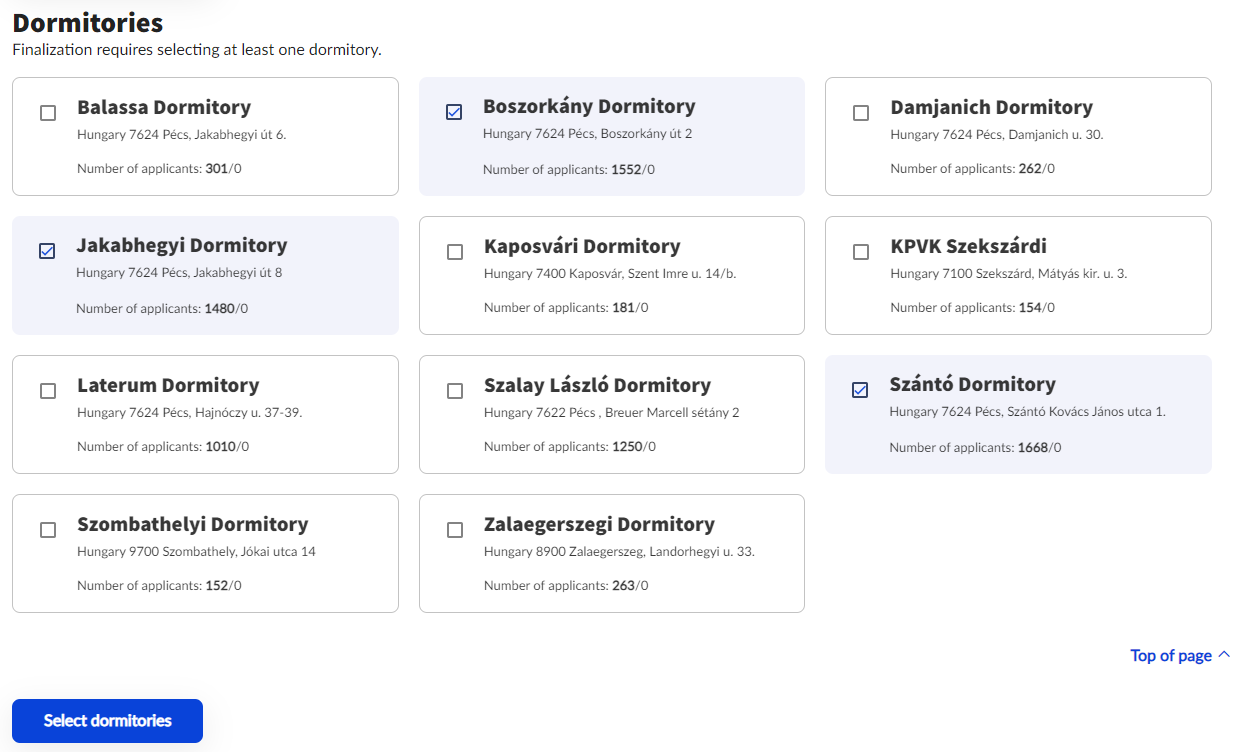Click the Select dormitories button
Viewport: 1237px width, 752px height.
[x=107, y=721]
